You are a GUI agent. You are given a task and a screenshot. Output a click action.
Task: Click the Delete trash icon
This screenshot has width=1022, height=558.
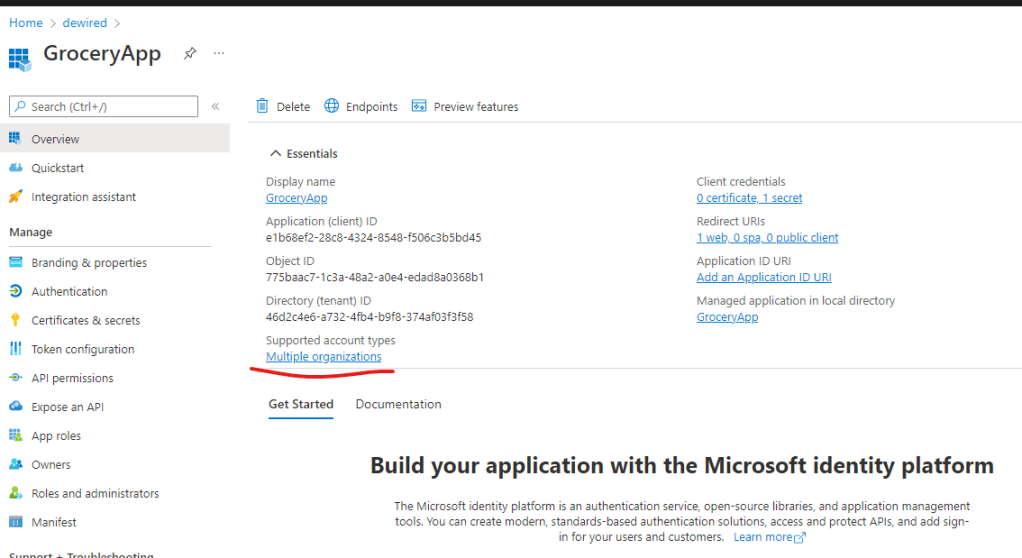[x=263, y=106]
